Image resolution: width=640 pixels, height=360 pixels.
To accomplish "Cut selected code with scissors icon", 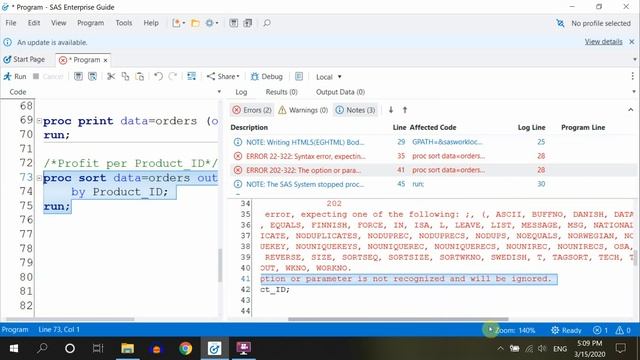I will tap(111, 77).
